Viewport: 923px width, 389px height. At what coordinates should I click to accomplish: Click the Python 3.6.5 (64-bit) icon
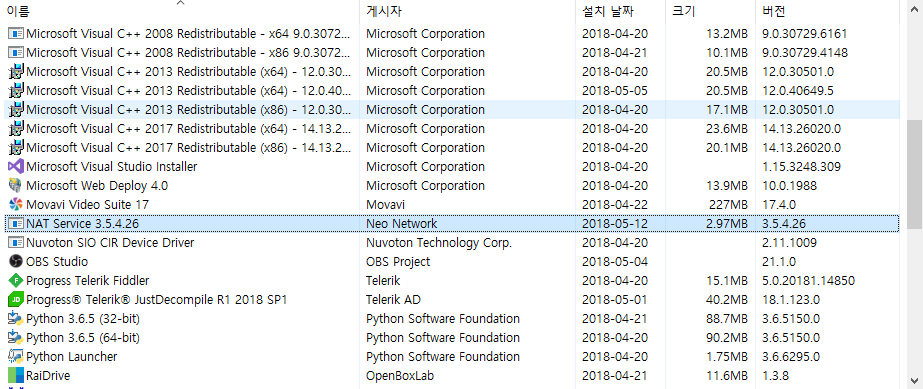16,337
